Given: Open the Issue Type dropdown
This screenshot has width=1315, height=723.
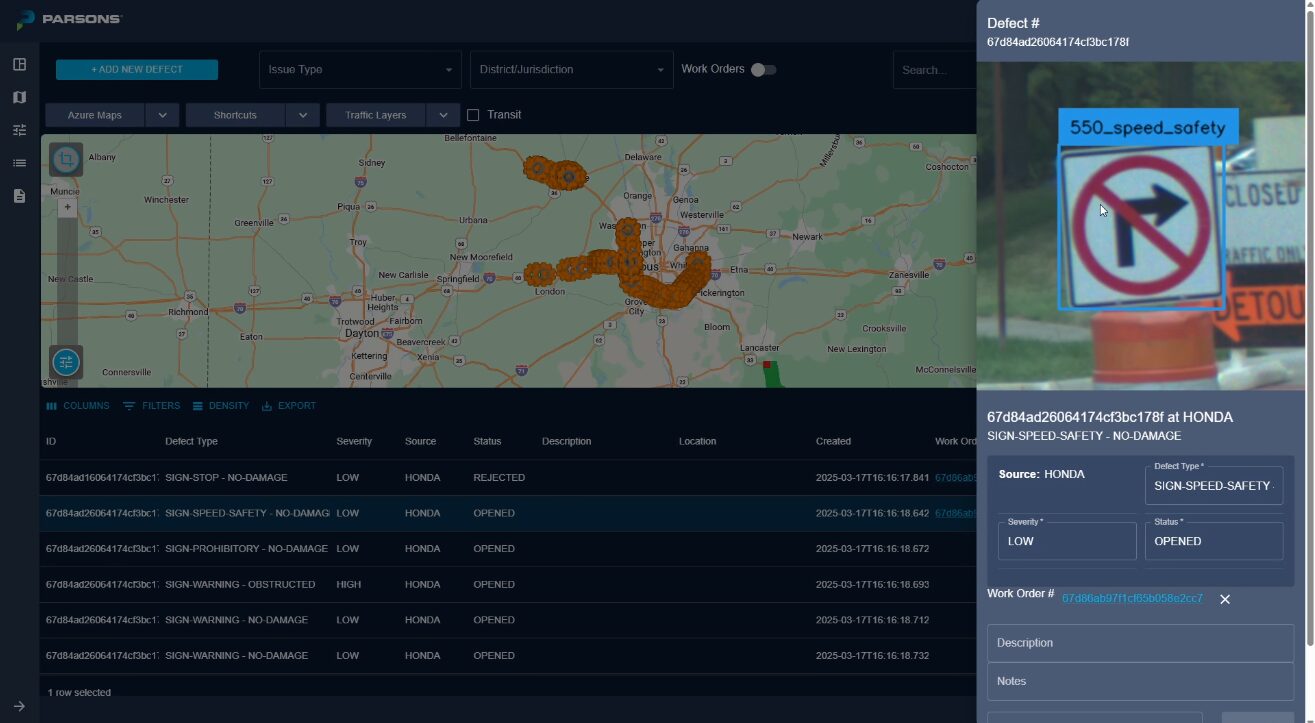Looking at the screenshot, I should [x=360, y=70].
